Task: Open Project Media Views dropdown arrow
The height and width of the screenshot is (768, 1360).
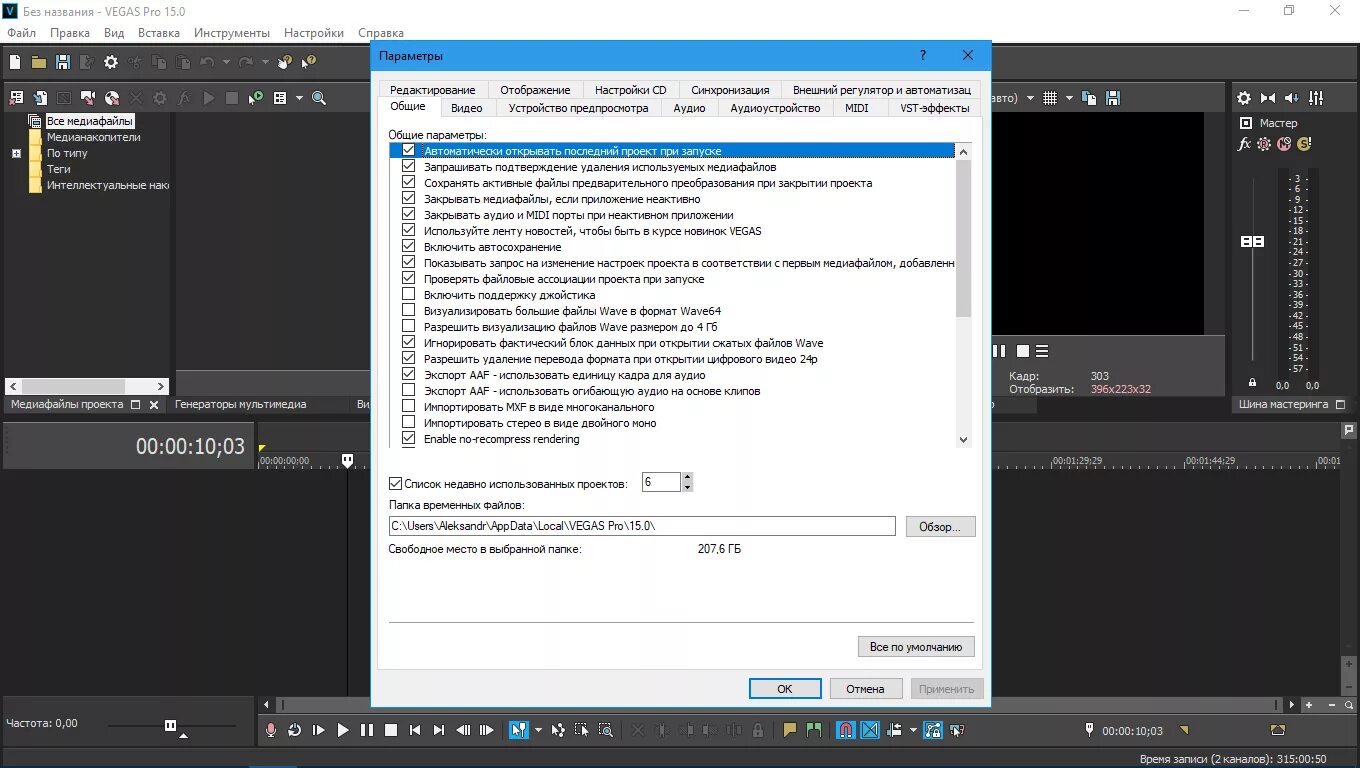Action: 299,98
